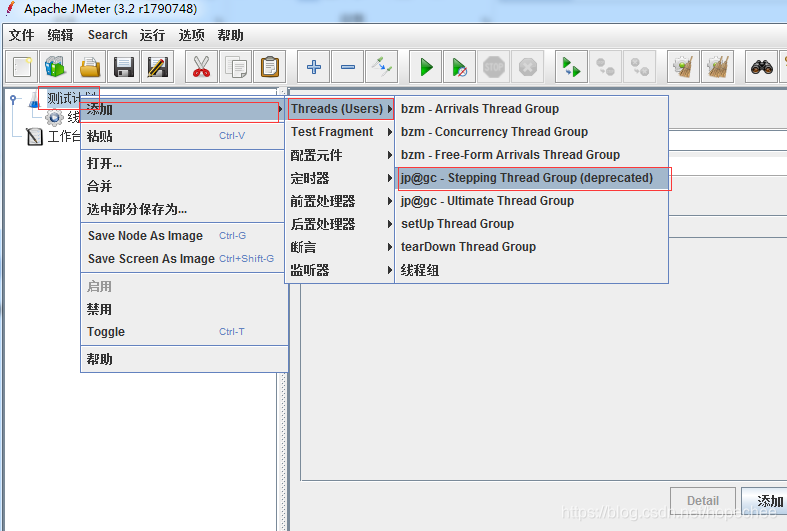Click the Detail button
The height and width of the screenshot is (531, 787).
703,501
